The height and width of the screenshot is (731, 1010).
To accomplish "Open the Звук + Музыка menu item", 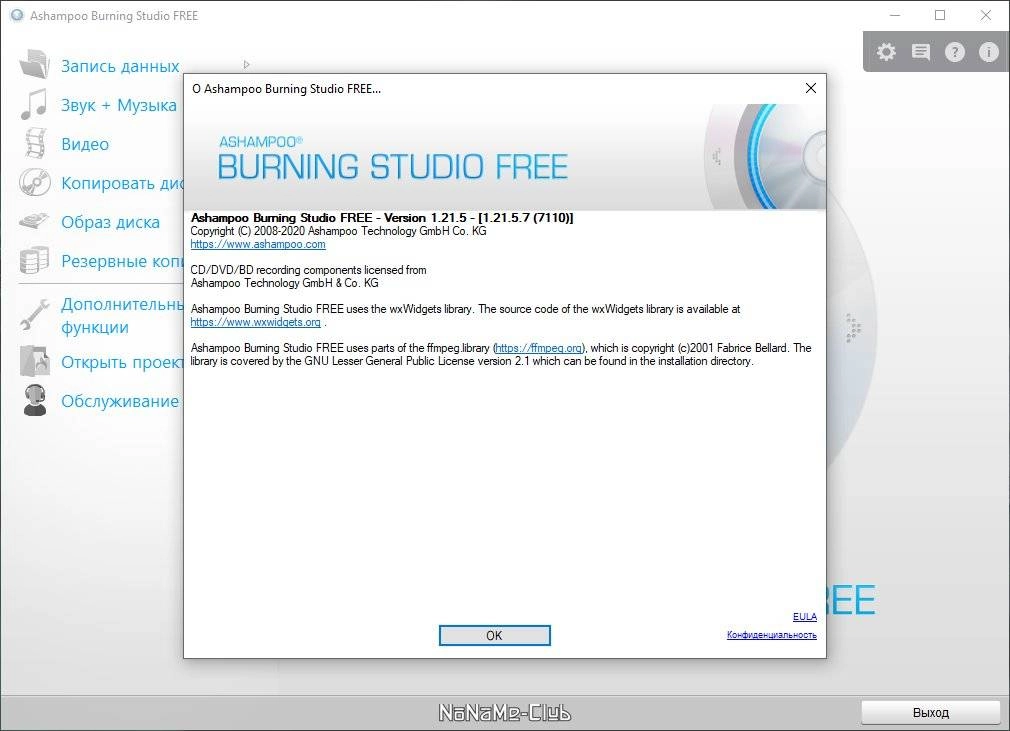I will [x=119, y=105].
